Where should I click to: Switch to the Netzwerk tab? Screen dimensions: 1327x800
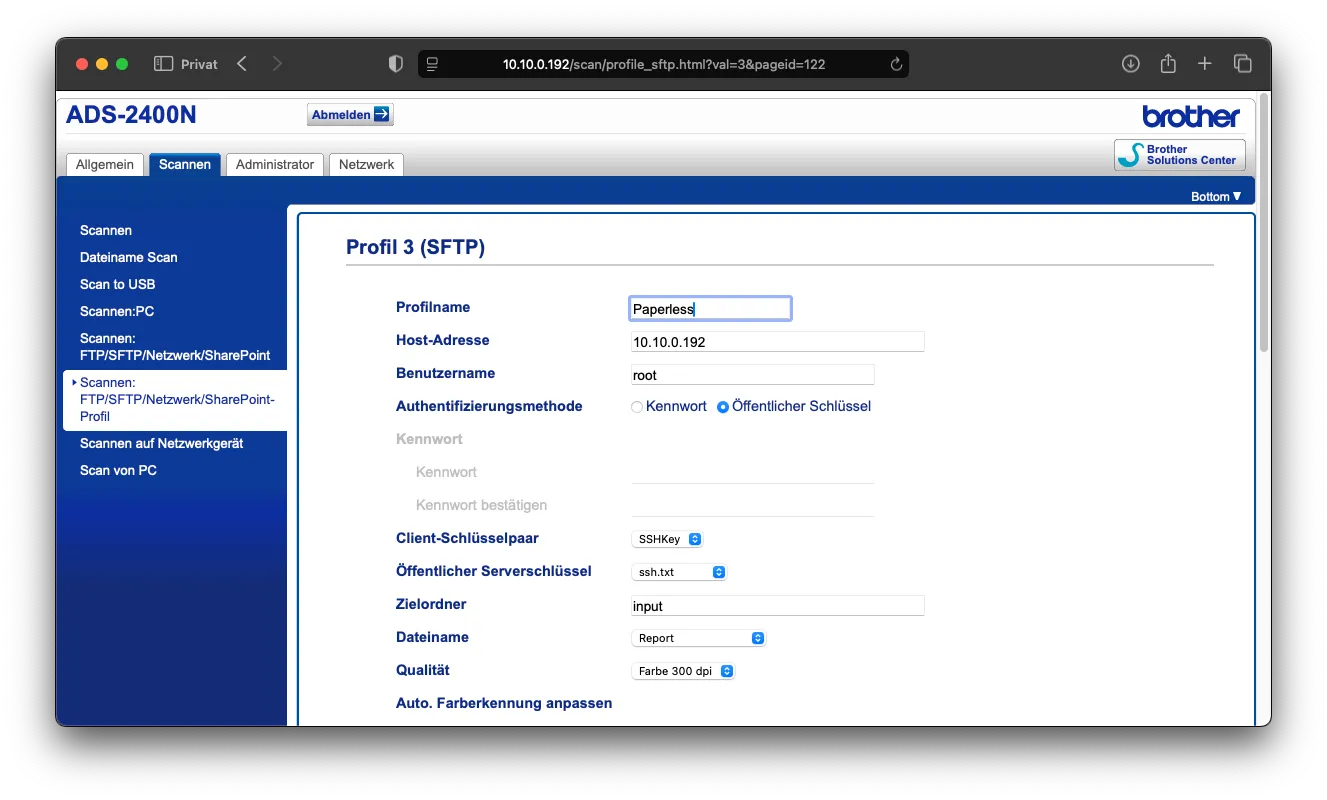pos(365,164)
